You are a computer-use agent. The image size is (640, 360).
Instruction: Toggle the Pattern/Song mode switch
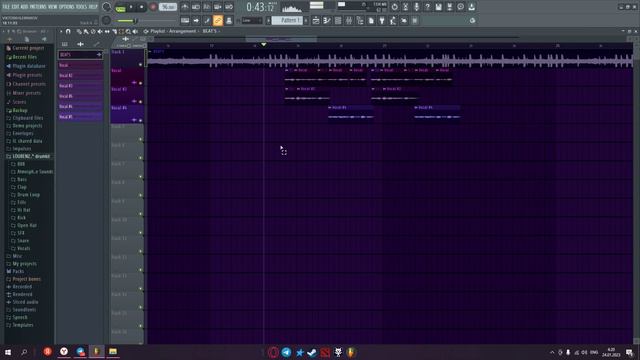[x=121, y=7]
